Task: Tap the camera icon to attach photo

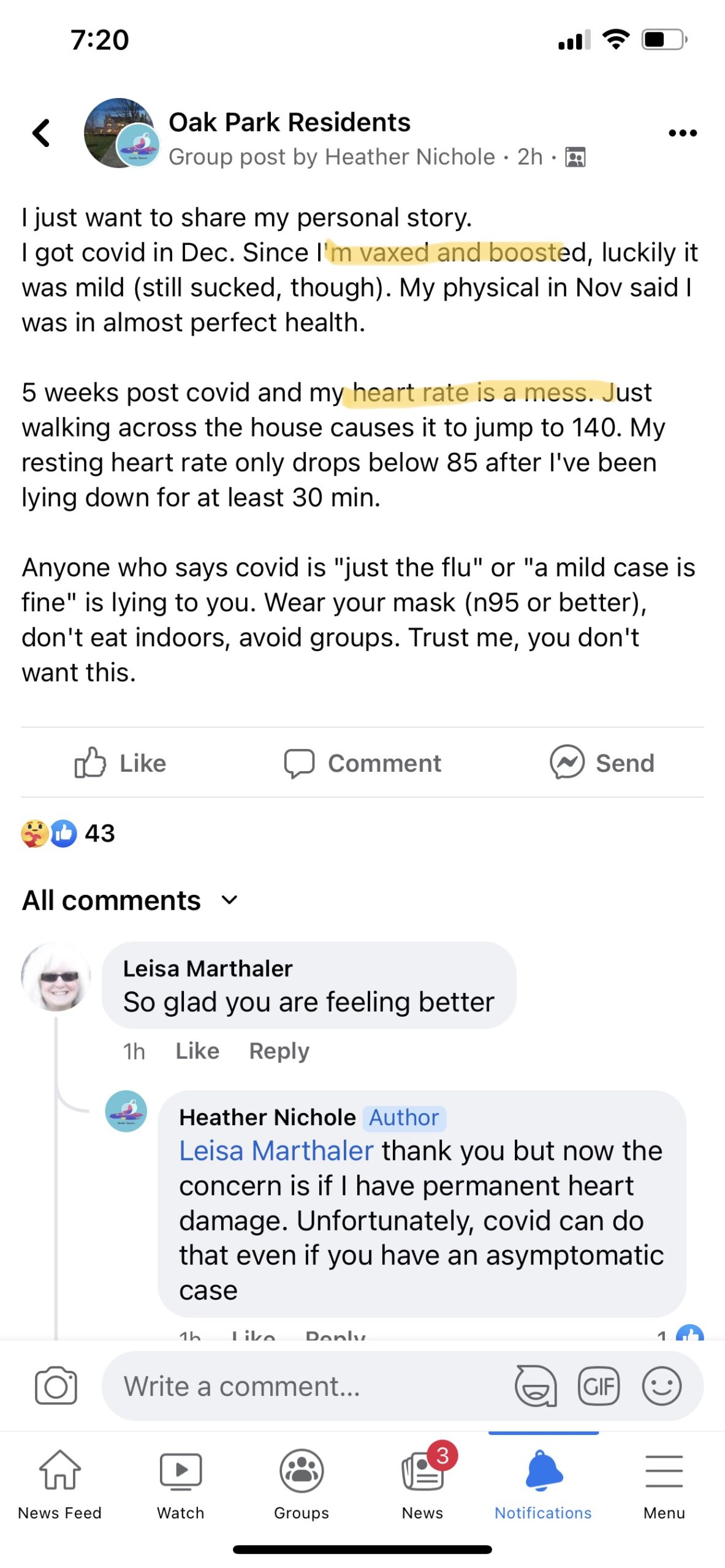Action: tap(56, 1386)
